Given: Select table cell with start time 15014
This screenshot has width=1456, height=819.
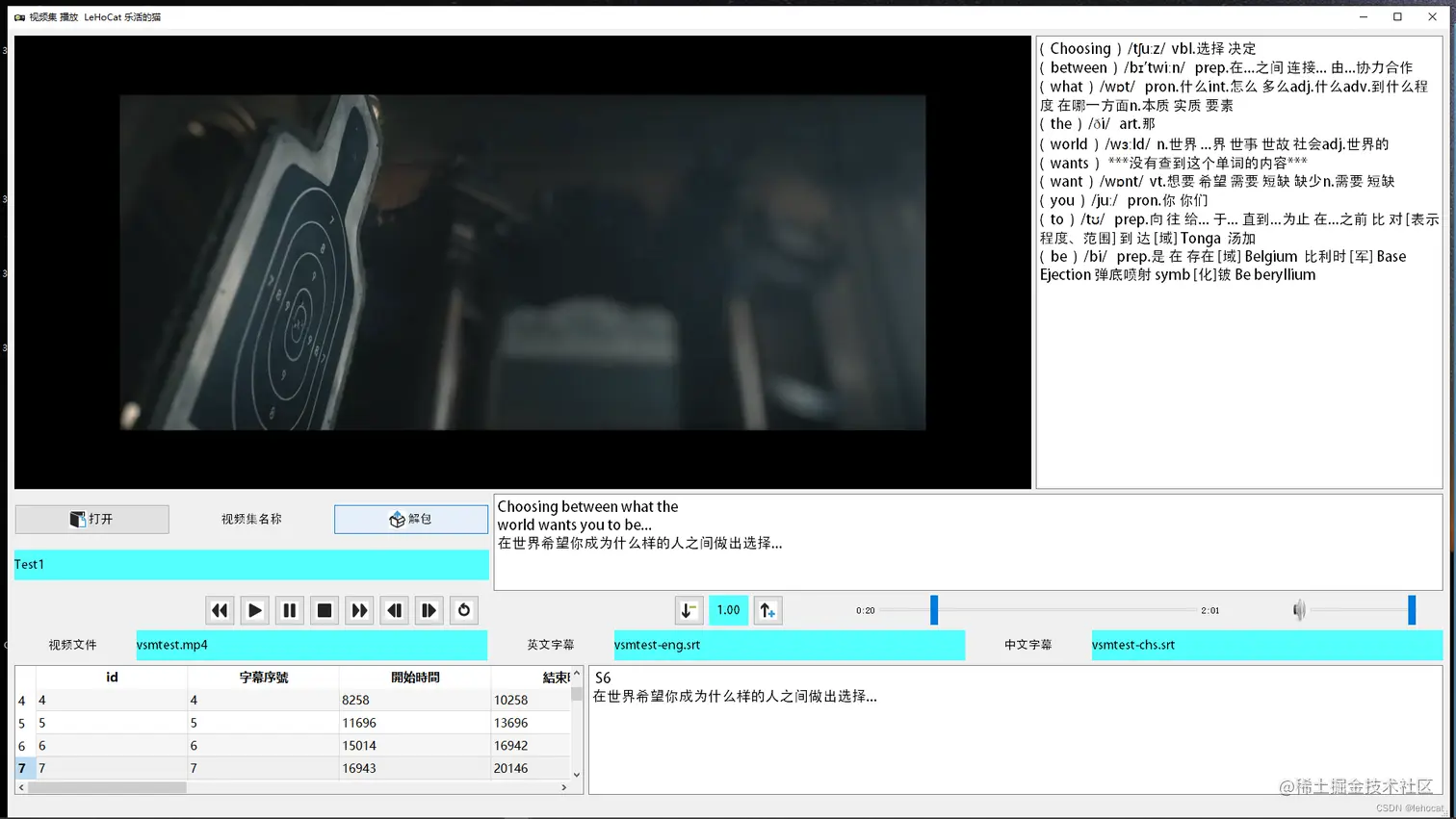Looking at the screenshot, I should pyautogui.click(x=415, y=746).
